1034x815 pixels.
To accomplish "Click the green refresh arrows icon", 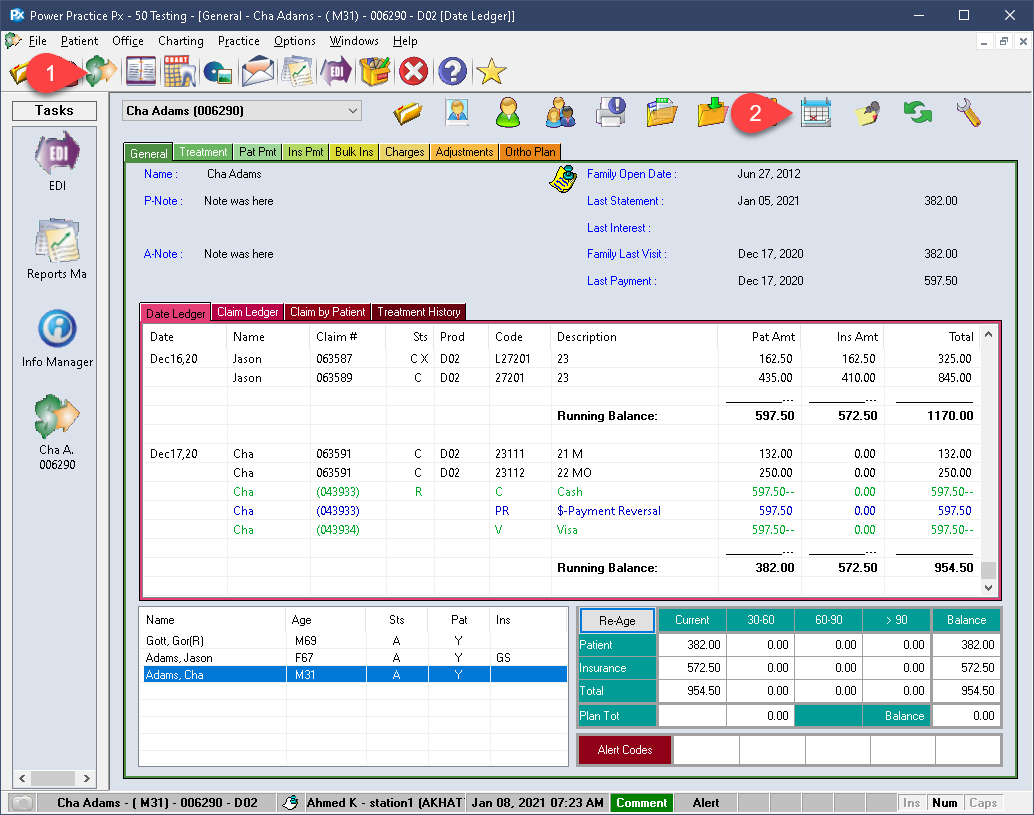I will coord(918,112).
